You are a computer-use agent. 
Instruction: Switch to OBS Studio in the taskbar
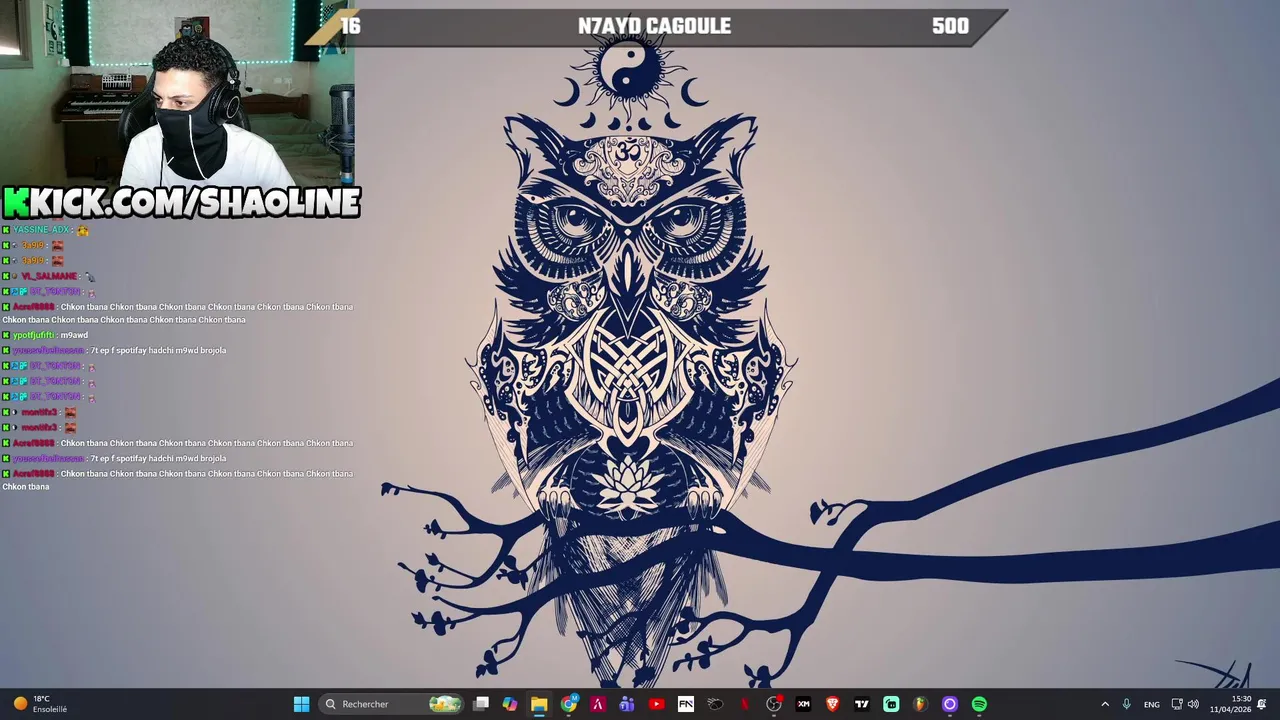tap(774, 704)
